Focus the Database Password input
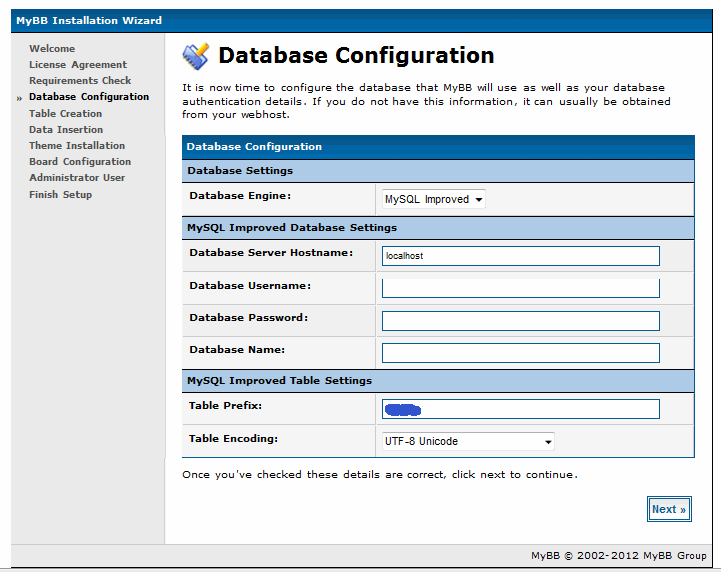 [521, 321]
